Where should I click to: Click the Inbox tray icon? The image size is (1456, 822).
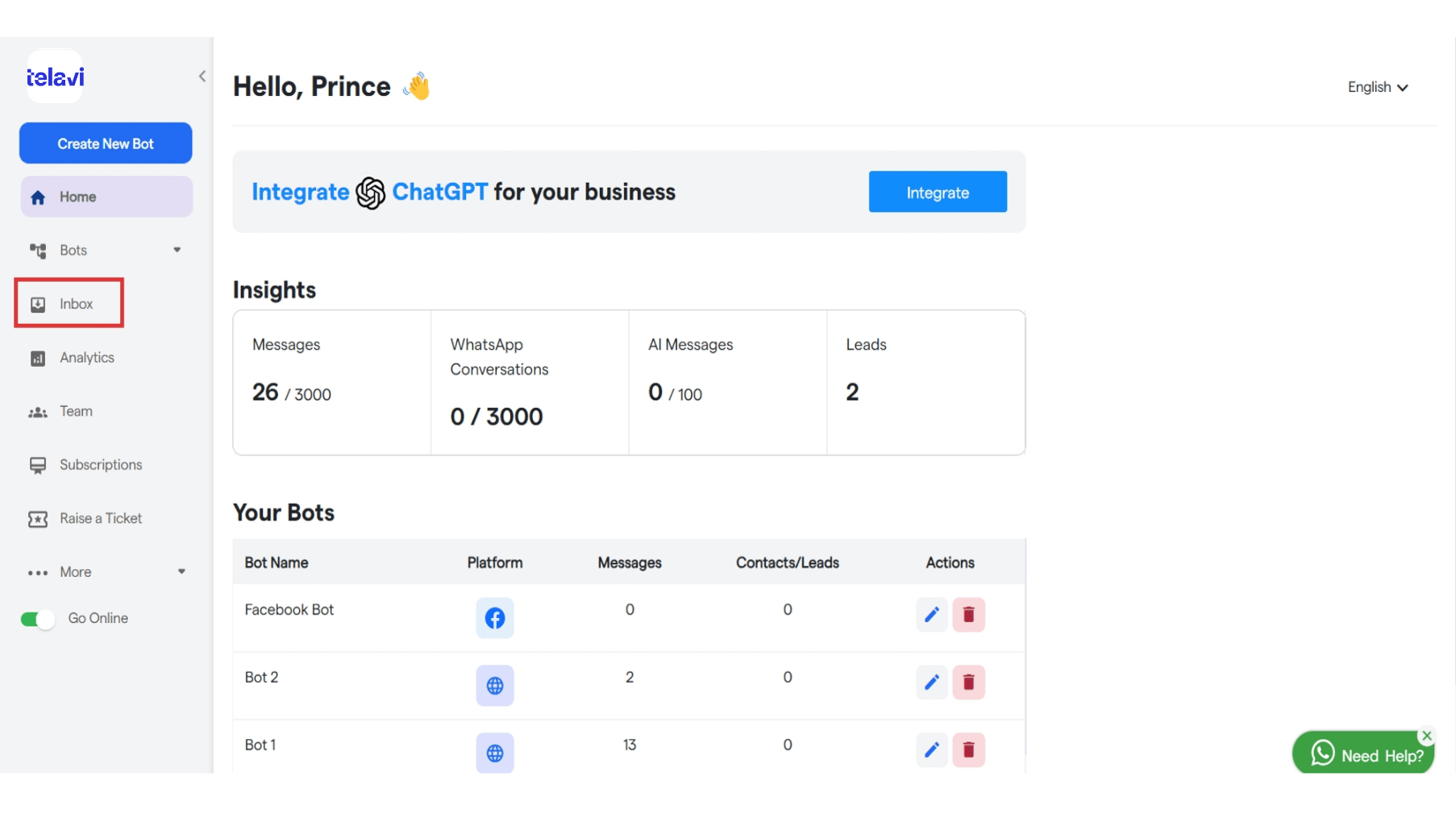[38, 305]
